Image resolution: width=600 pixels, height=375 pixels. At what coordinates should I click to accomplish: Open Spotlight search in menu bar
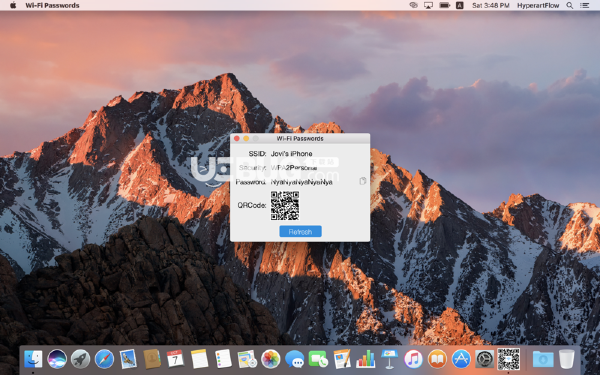[x=570, y=5]
